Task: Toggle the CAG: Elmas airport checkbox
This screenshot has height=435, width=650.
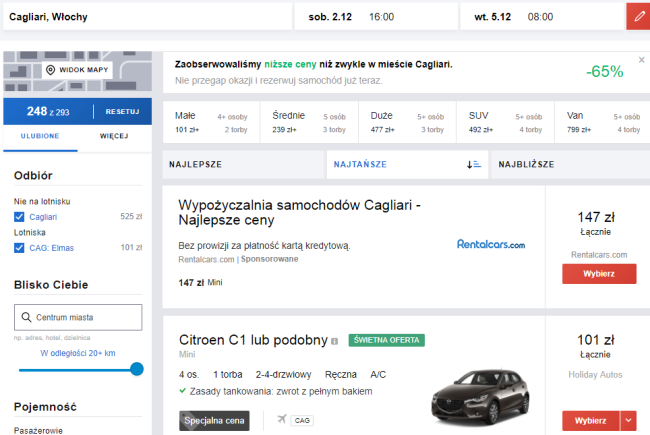Action: (19, 248)
